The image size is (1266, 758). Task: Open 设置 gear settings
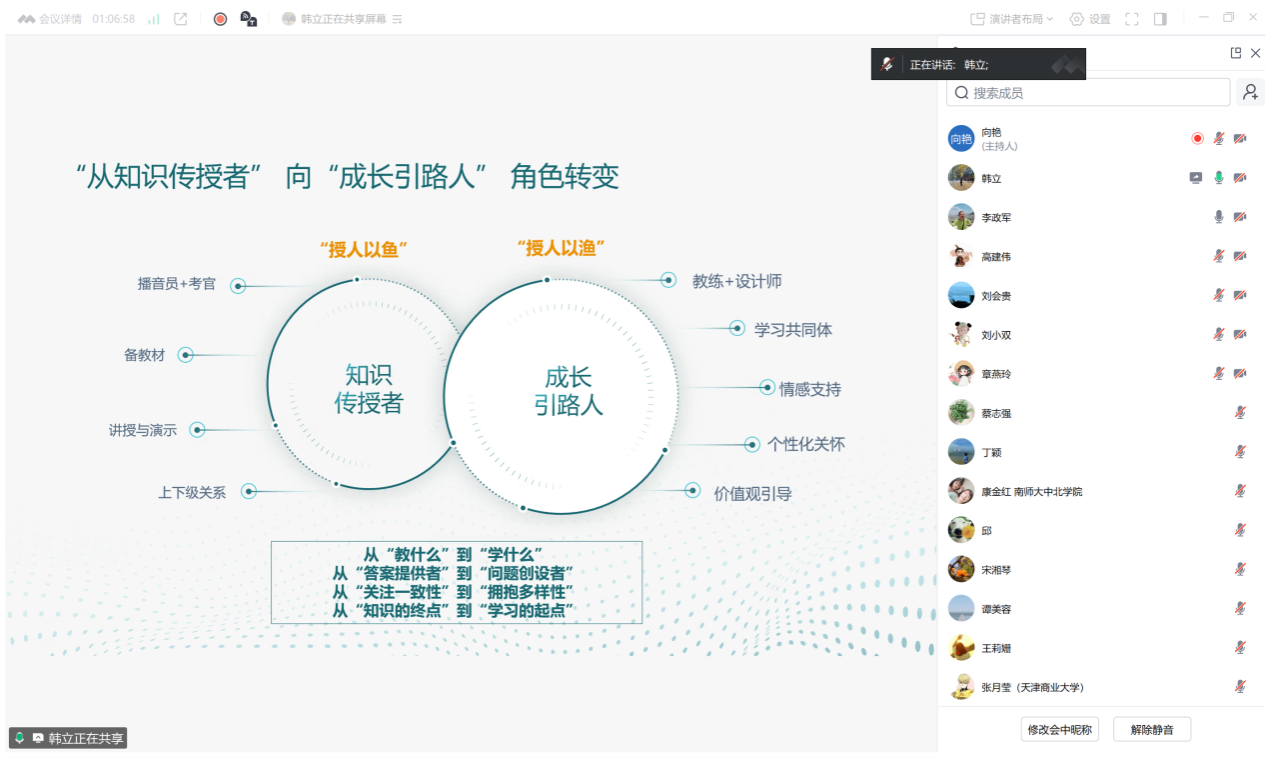coord(1090,19)
